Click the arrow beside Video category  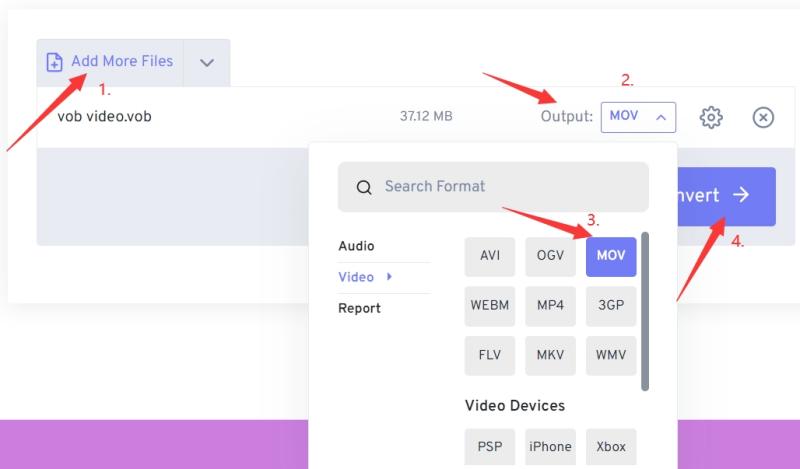tap(389, 277)
